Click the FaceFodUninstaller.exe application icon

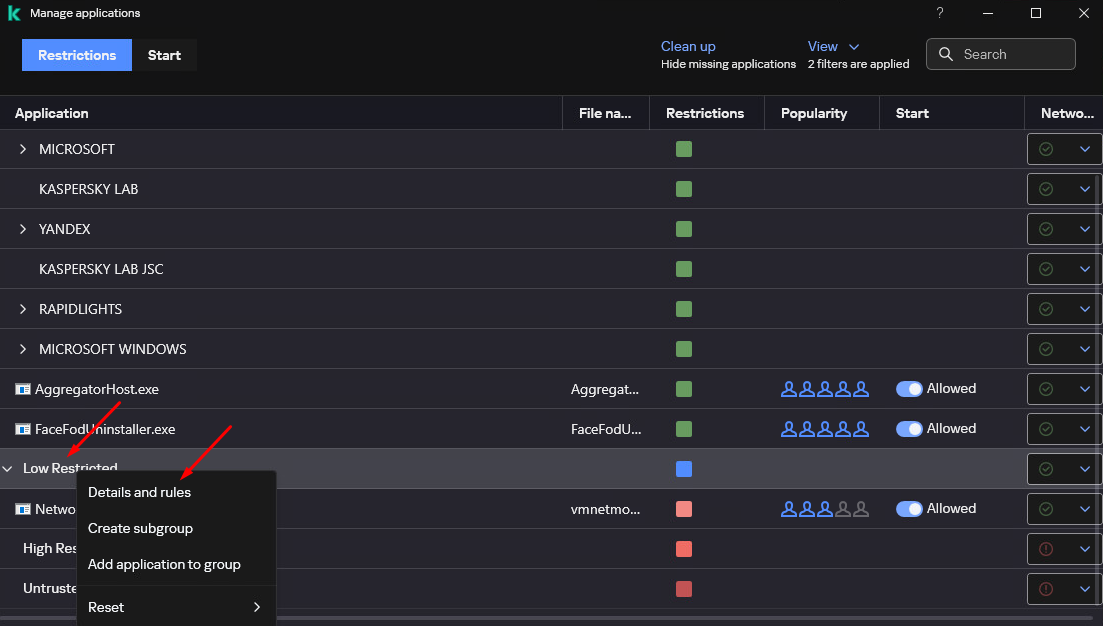click(23, 429)
